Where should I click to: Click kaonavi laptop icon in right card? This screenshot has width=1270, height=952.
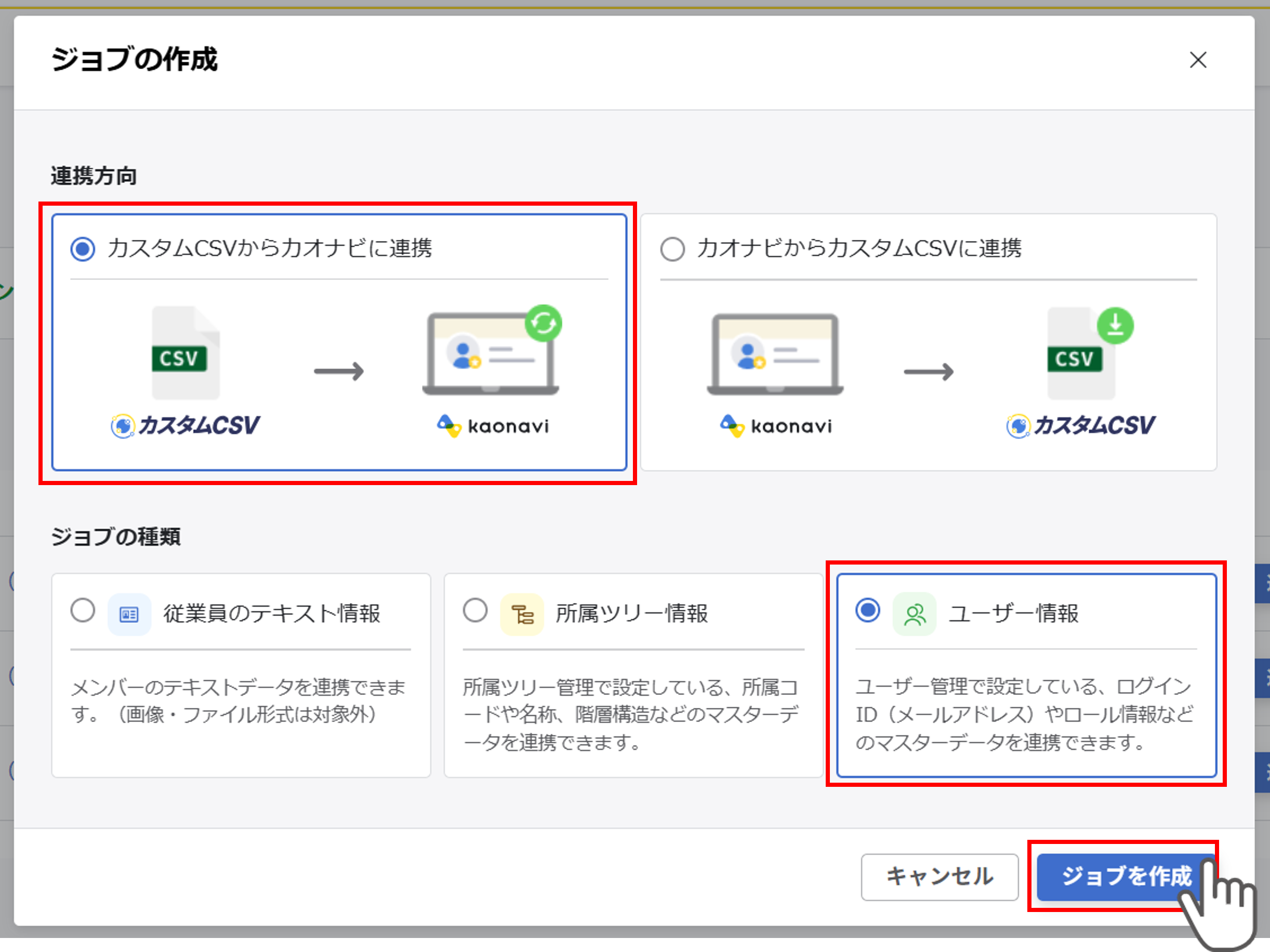[775, 354]
